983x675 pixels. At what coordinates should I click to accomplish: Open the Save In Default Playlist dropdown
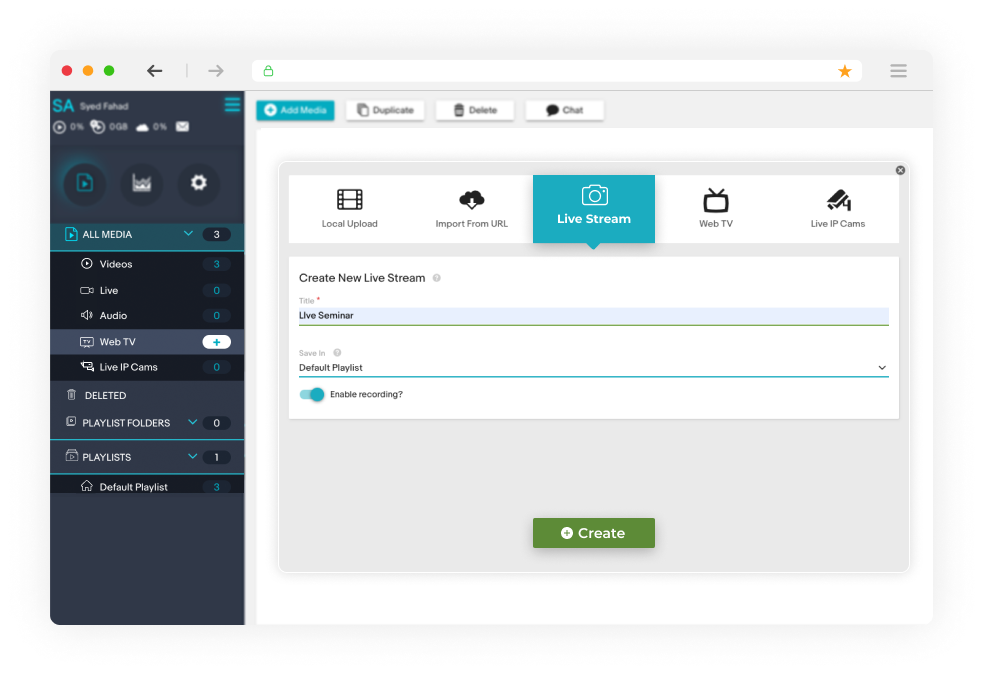pyautogui.click(x=594, y=368)
